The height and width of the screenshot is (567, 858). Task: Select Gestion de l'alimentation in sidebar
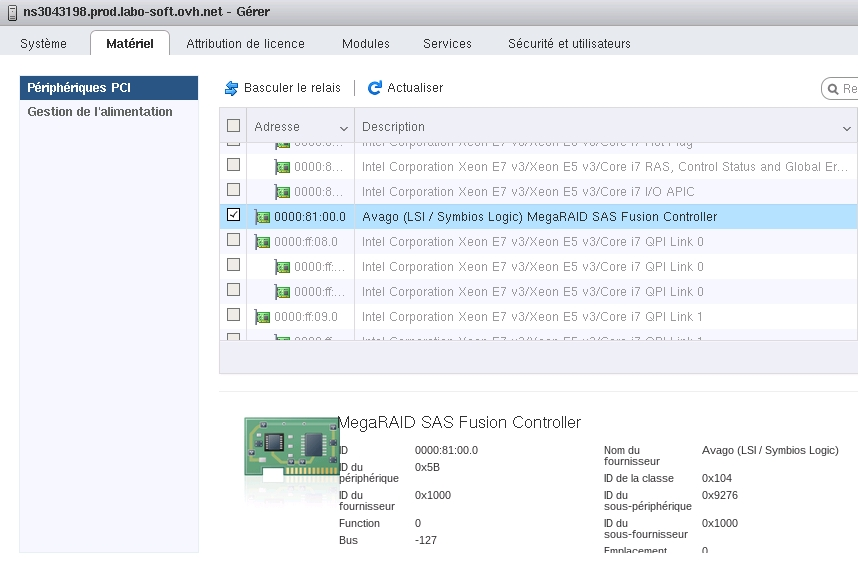click(100, 112)
